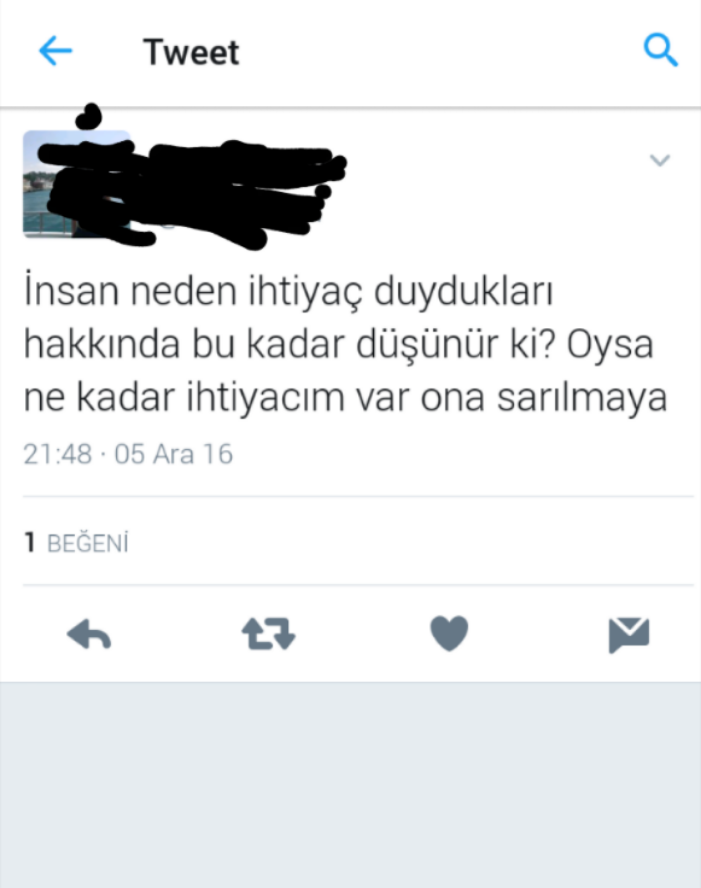View who liked via BEĞENİ label
The image size is (701, 888).
tap(88, 543)
